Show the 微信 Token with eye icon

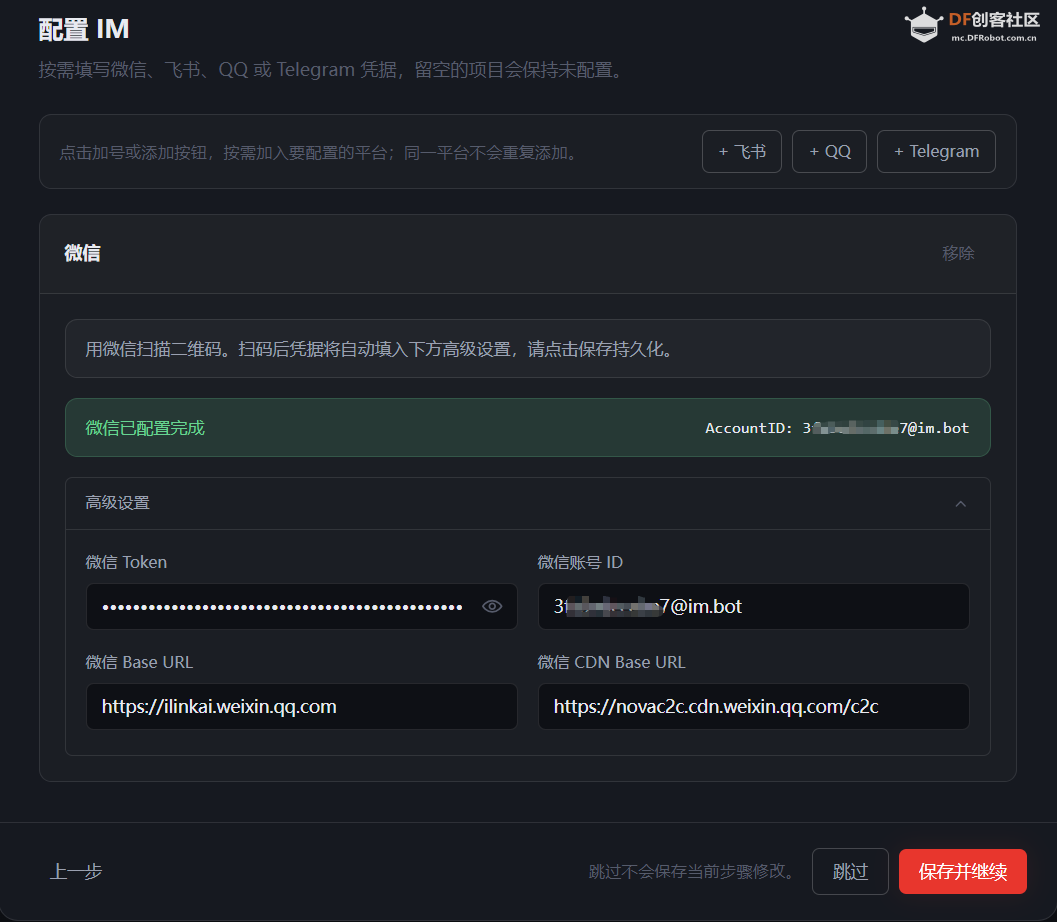(x=492, y=607)
